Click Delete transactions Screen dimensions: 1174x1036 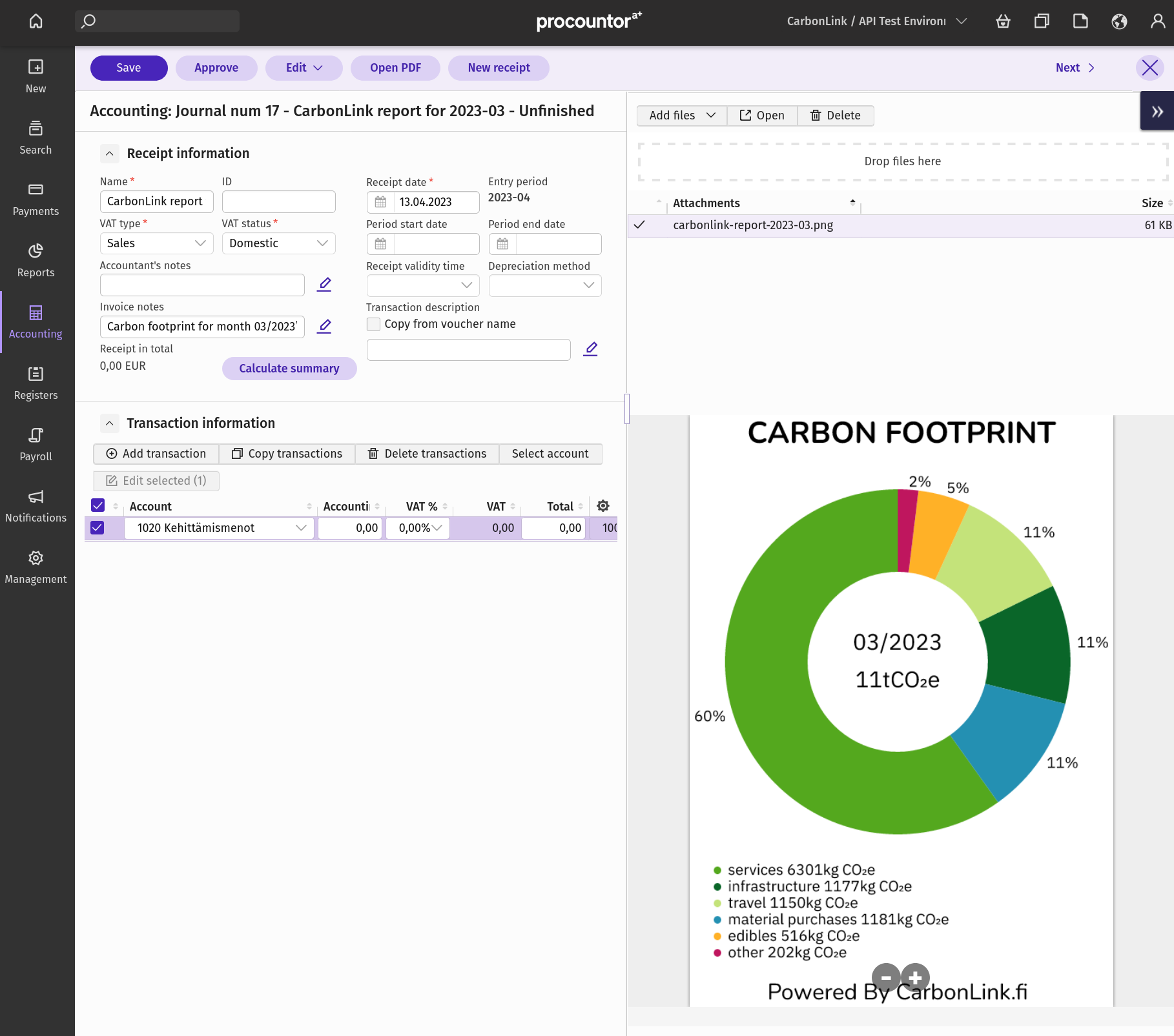point(427,454)
